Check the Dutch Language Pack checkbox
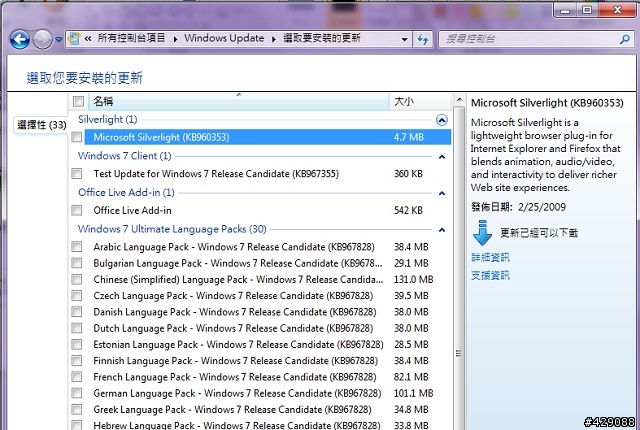Screen dimensions: 640x430 click(77, 328)
